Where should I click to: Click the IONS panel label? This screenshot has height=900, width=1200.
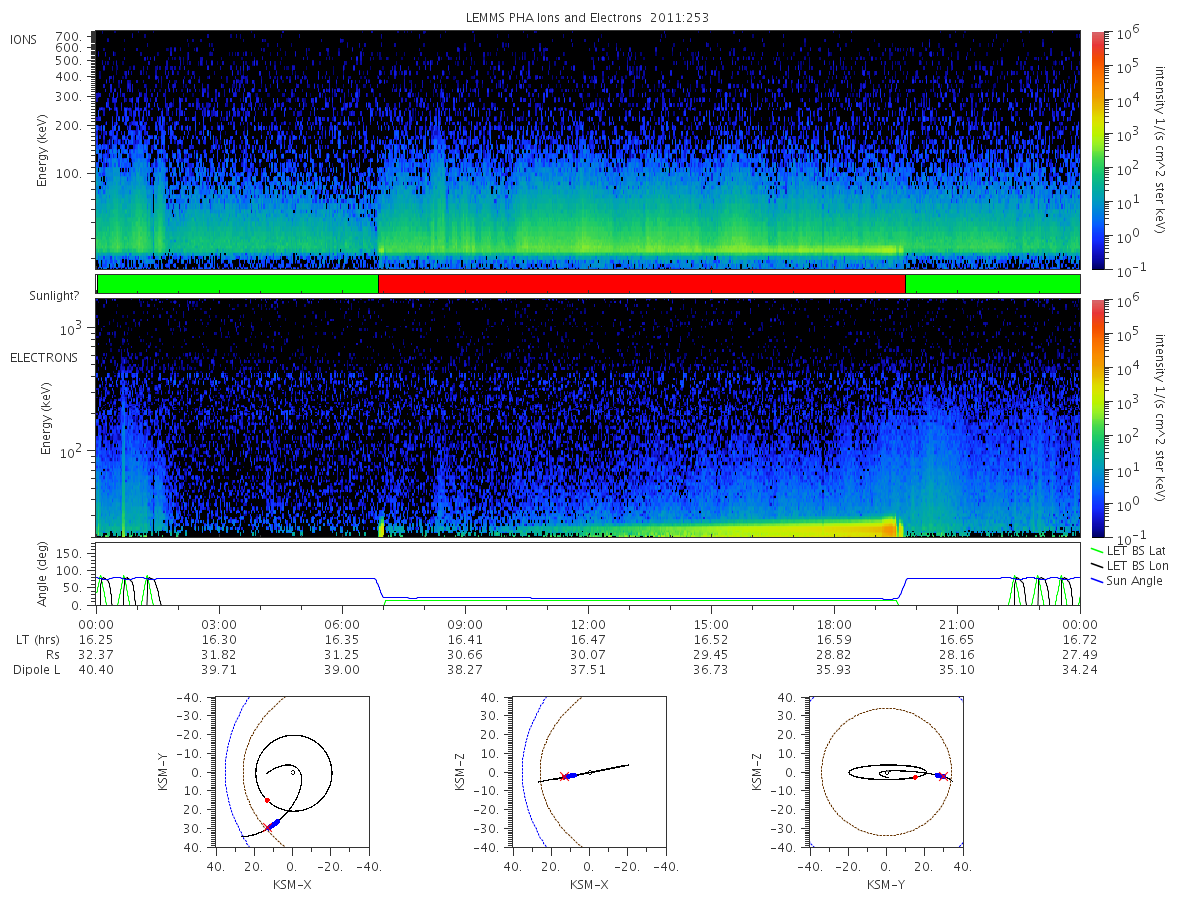[x=25, y=39]
